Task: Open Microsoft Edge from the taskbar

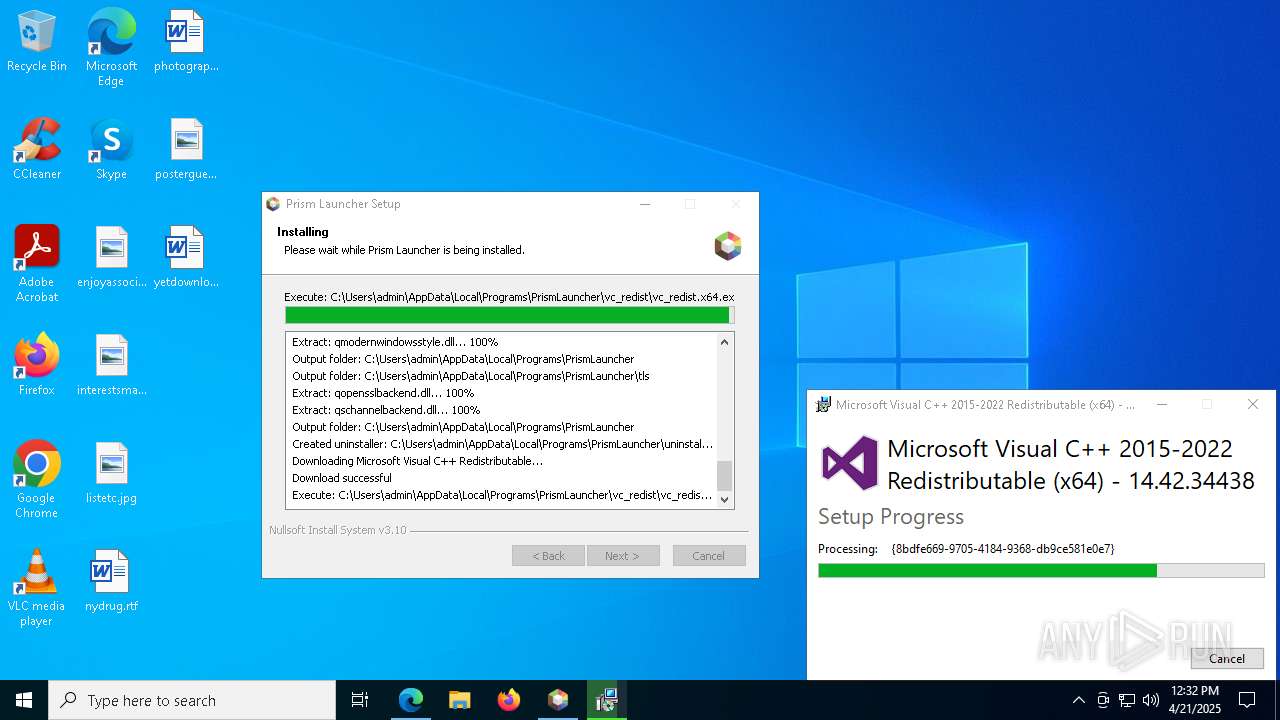Action: click(411, 700)
